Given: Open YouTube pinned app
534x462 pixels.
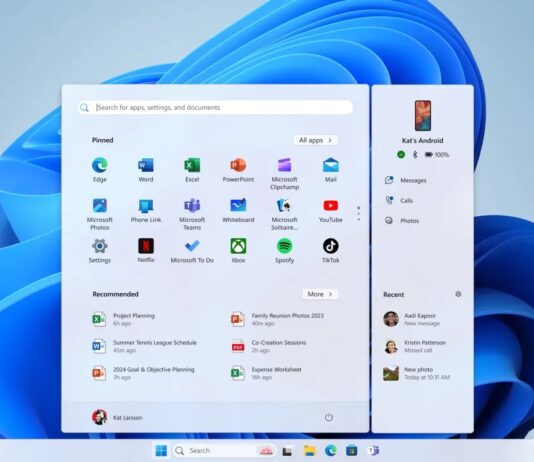Looking at the screenshot, I should (331, 210).
